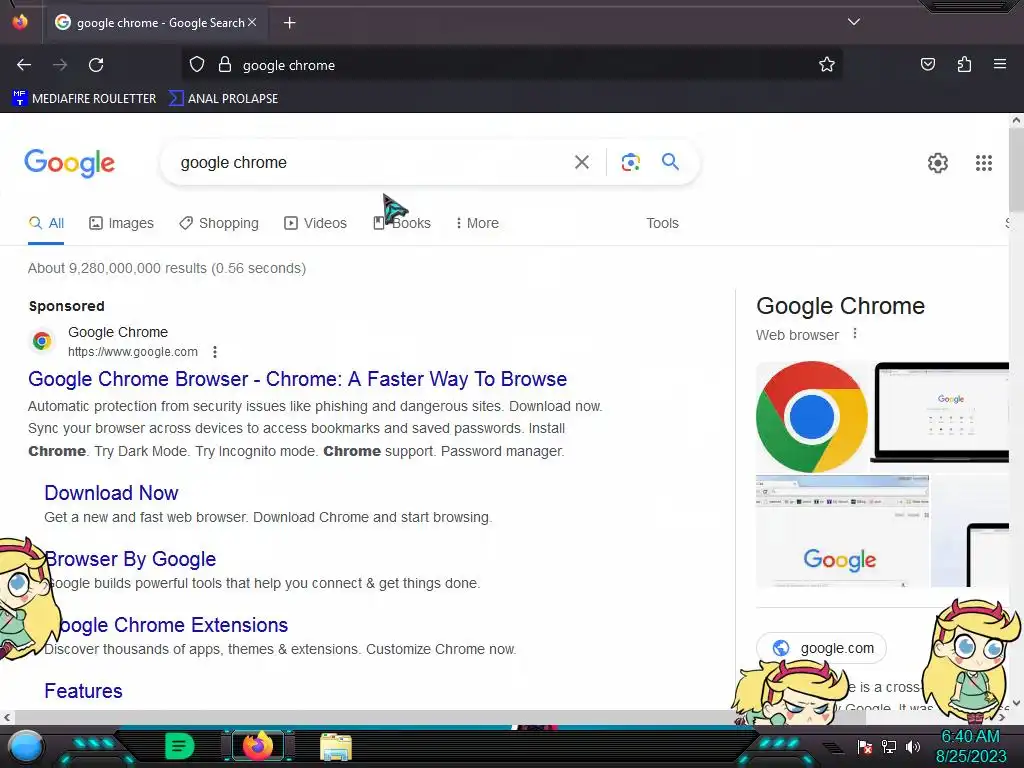This screenshot has width=1024, height=768.
Task: Click the vertical page scrollbar
Action: click(1016, 170)
